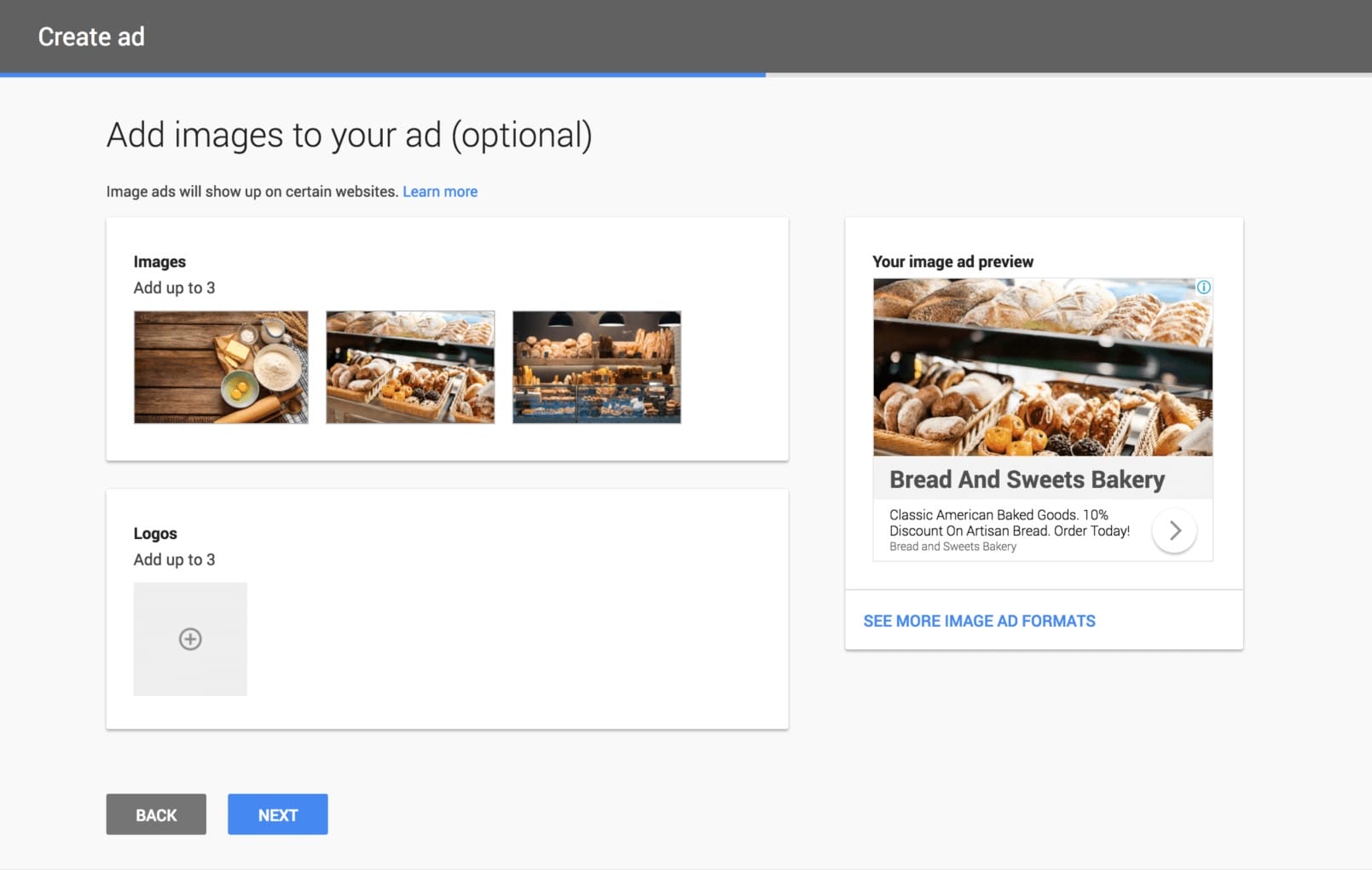
Task: Click the Your image ad preview label
Action: (952, 262)
